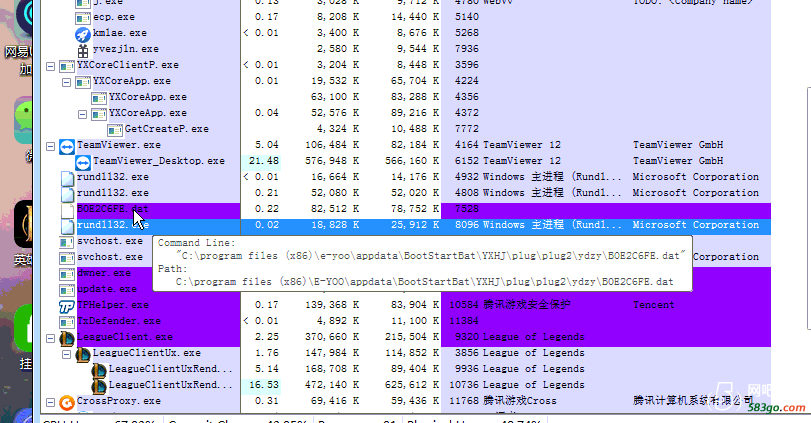The image size is (811, 423).
Task: Collapse the TeamViewer.exe process tree
Action: 50,146
